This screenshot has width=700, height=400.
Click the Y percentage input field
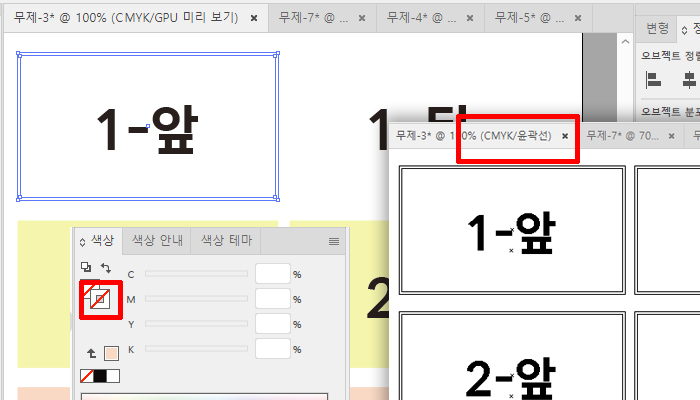273,324
